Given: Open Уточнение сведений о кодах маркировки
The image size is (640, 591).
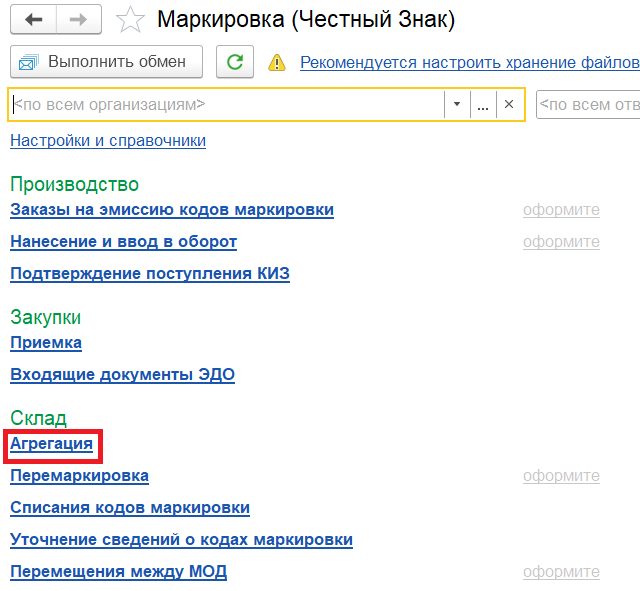Looking at the screenshot, I should coord(181,540).
